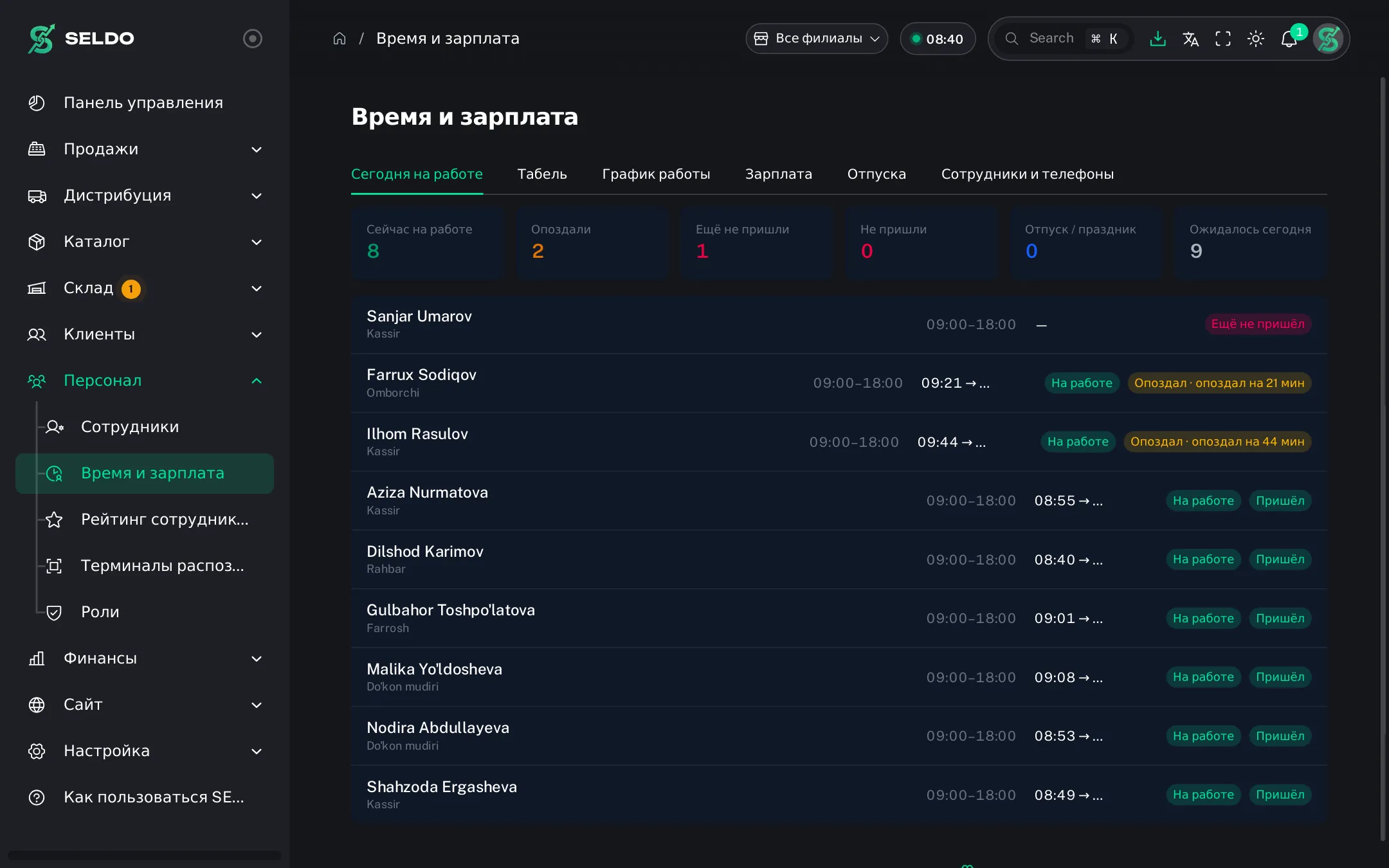Viewport: 1389px width, 868px height.
Task: Click the Каталог box icon
Action: [37, 242]
